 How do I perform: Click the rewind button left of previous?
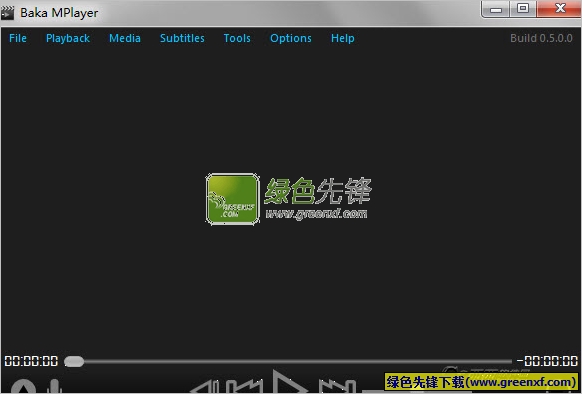pyautogui.click(x=206, y=387)
